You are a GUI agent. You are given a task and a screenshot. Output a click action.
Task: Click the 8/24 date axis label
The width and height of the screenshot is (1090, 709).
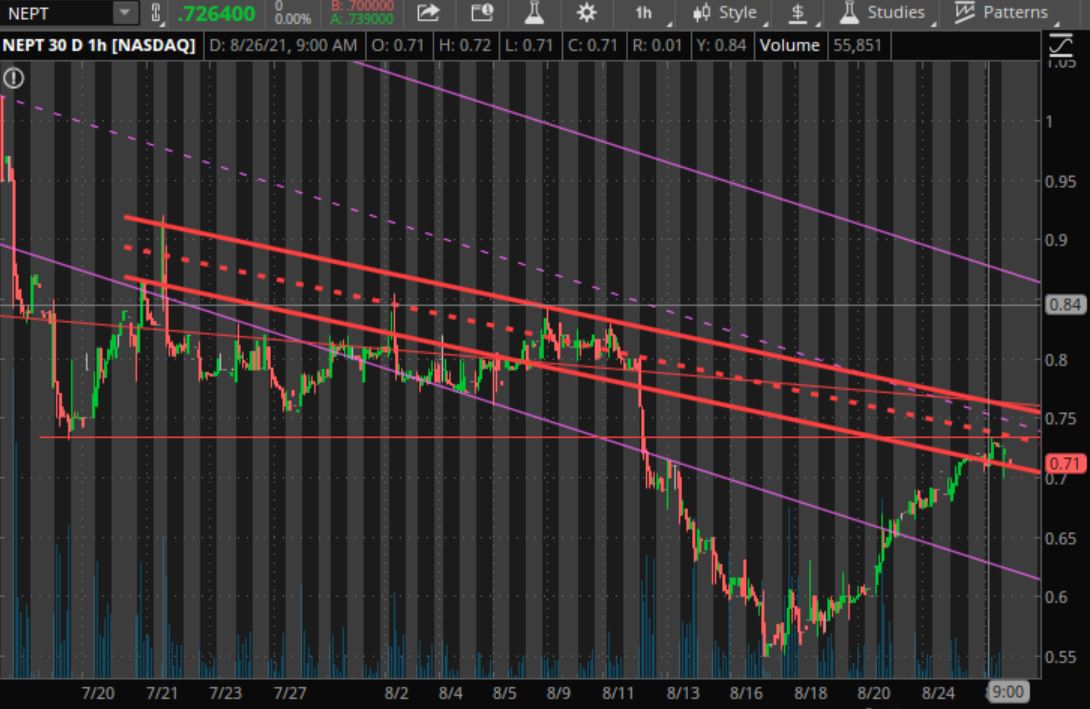[938, 693]
